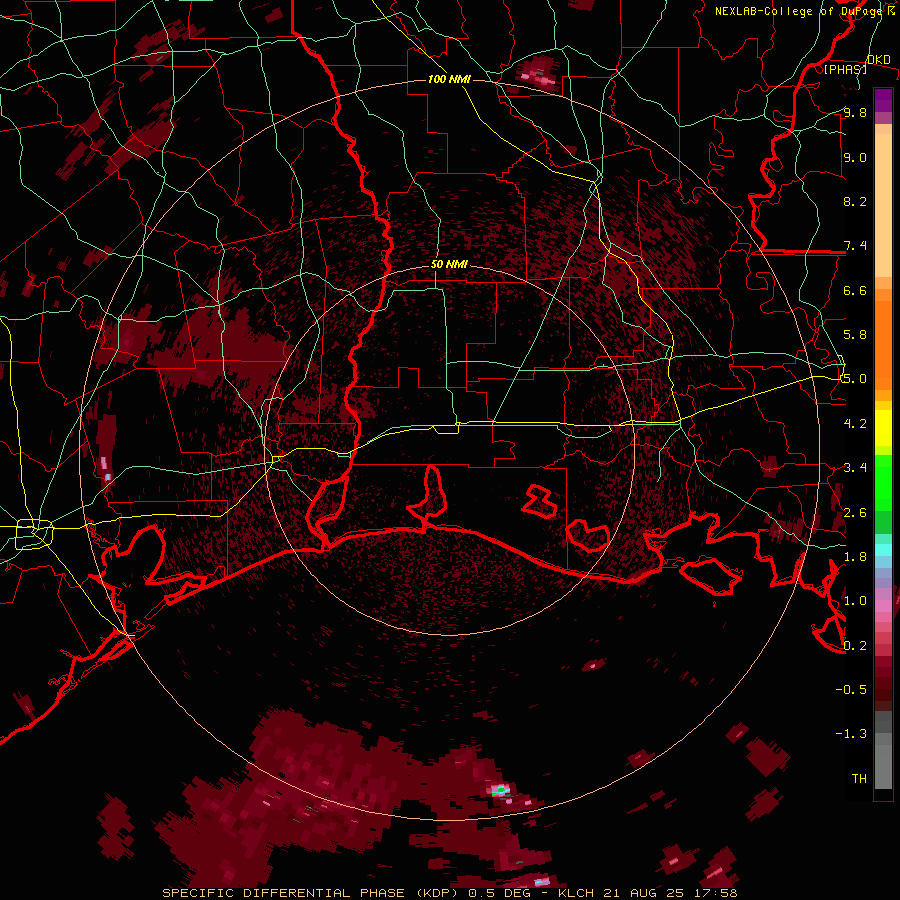Click the 5.0 scale label
This screenshot has width=900, height=900.
coord(855,379)
